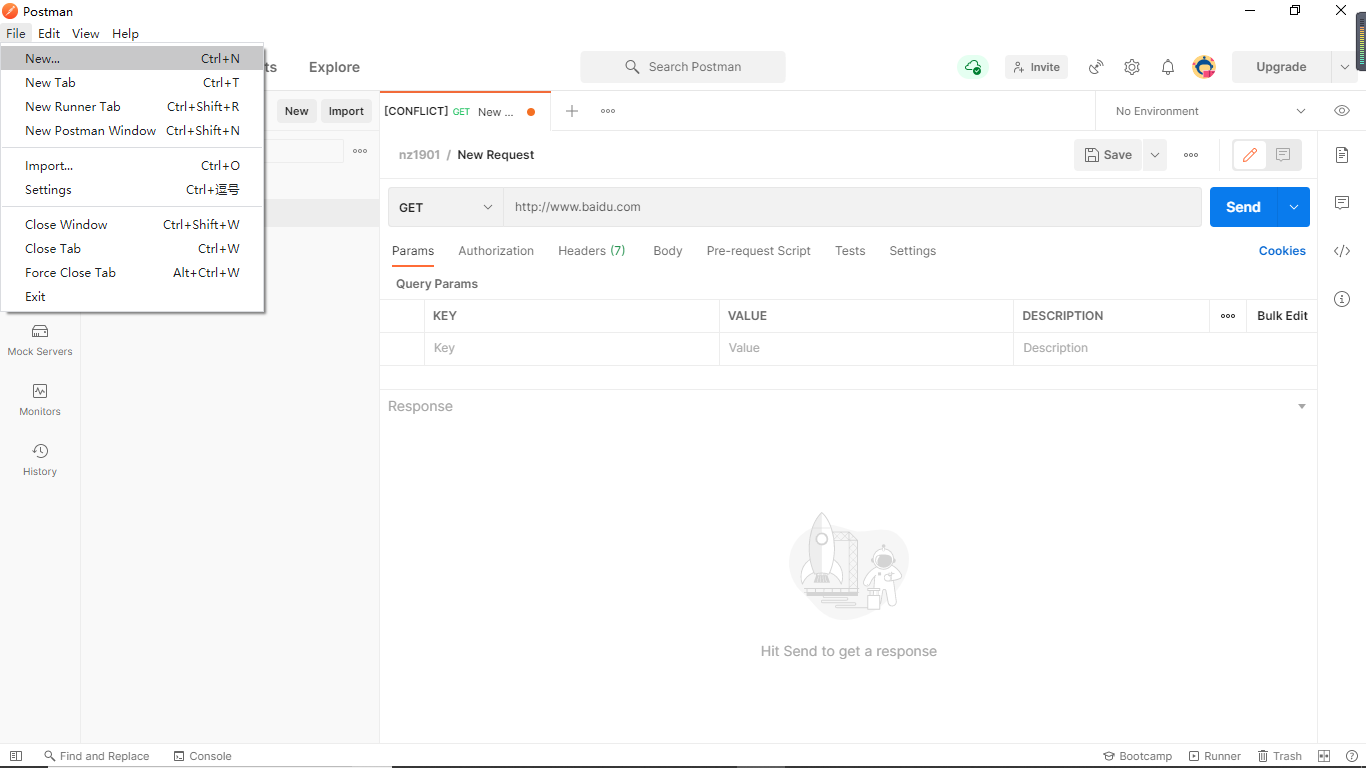Open Trash in status bar
Viewport: 1366px width, 768px height.
tap(1280, 756)
